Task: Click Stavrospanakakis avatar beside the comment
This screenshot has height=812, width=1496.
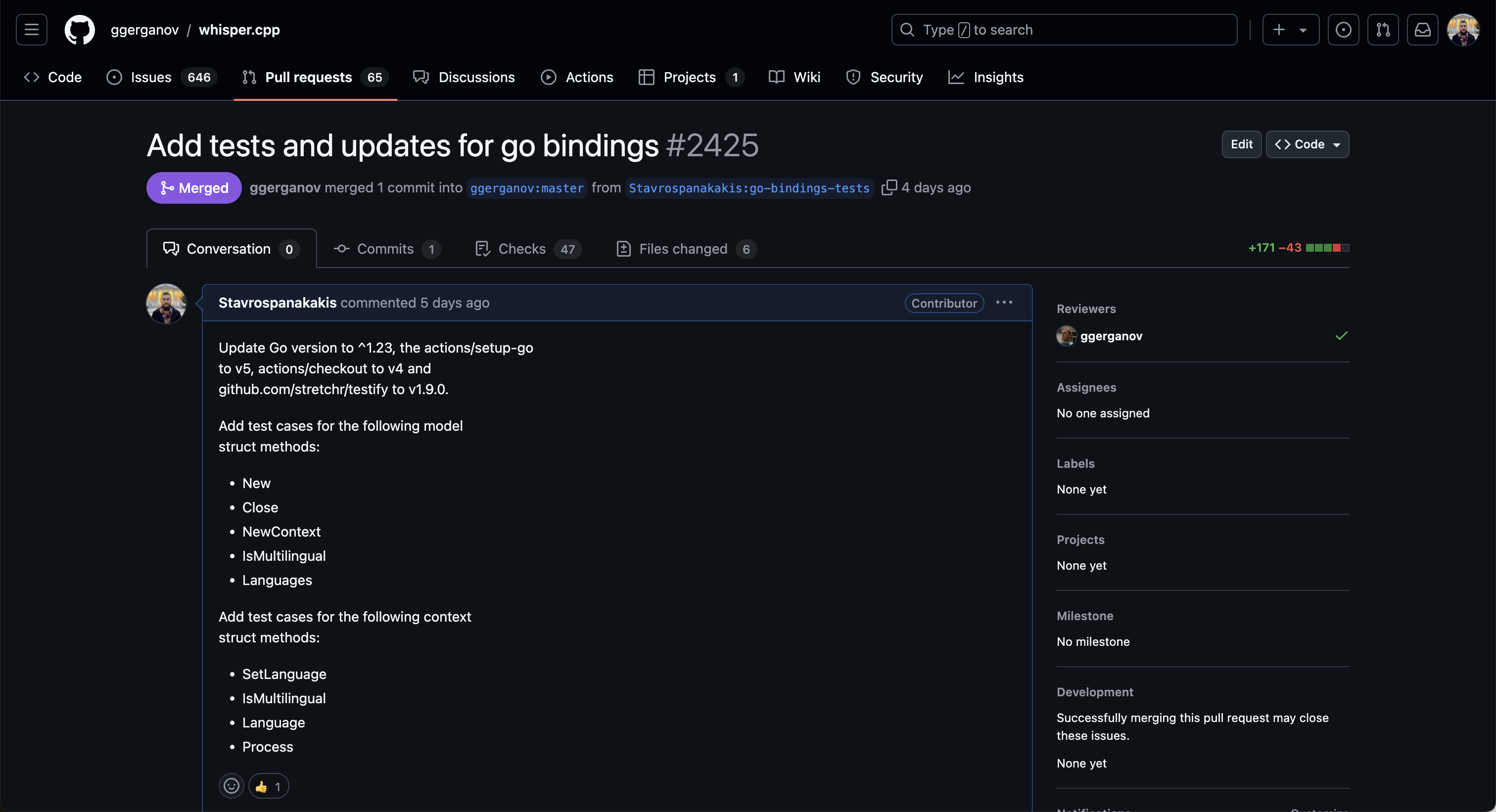Action: pyautogui.click(x=166, y=304)
